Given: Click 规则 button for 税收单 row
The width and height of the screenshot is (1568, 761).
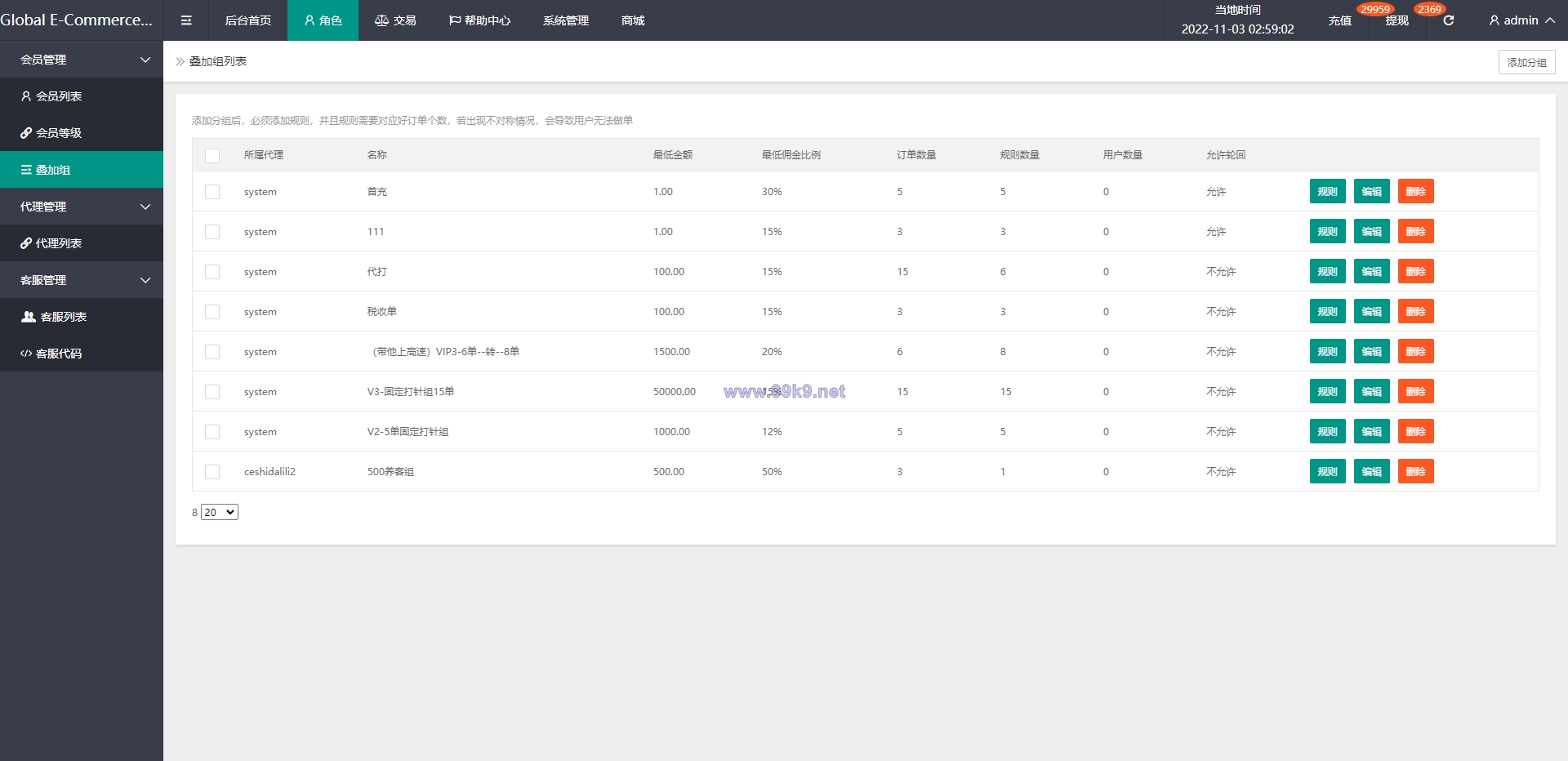Looking at the screenshot, I should [1328, 312].
